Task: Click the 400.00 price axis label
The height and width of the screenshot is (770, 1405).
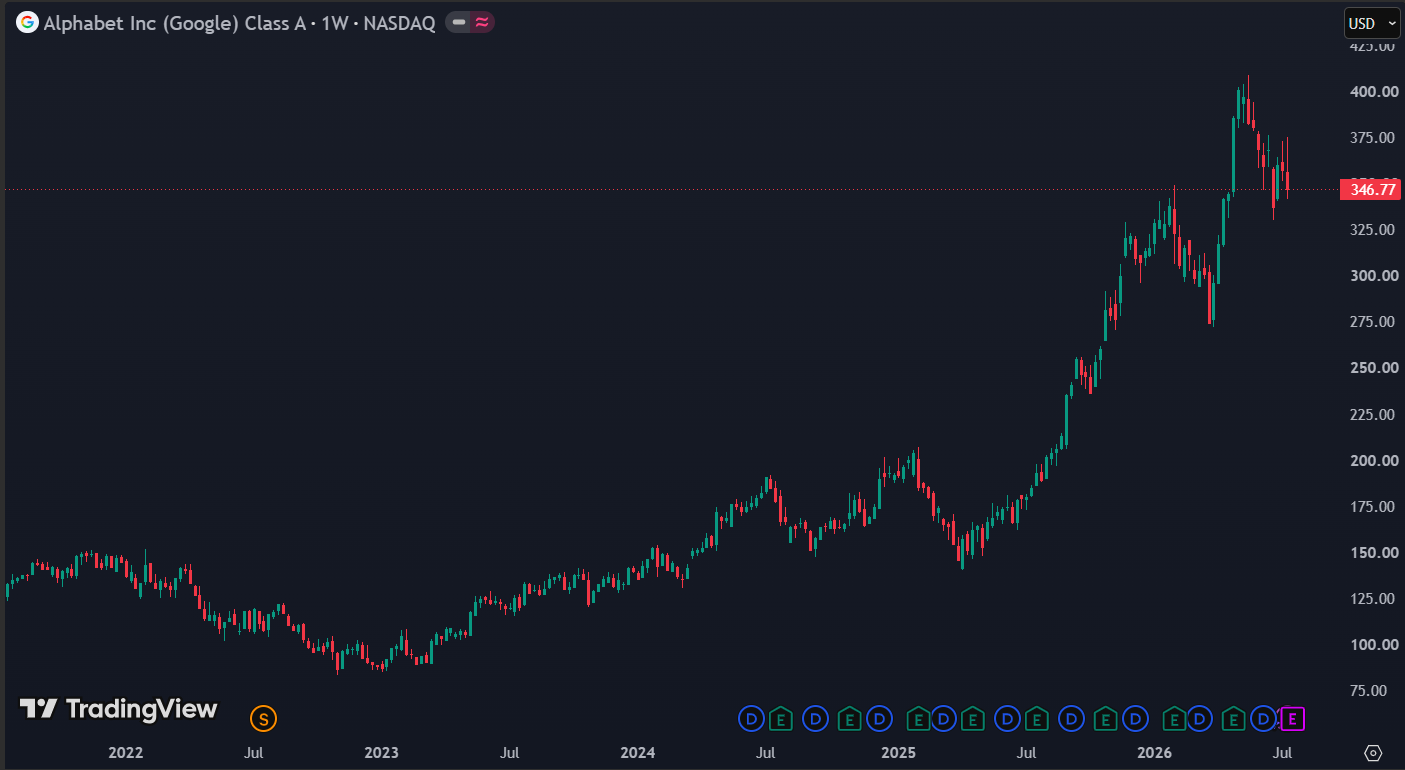Action: 1374,92
